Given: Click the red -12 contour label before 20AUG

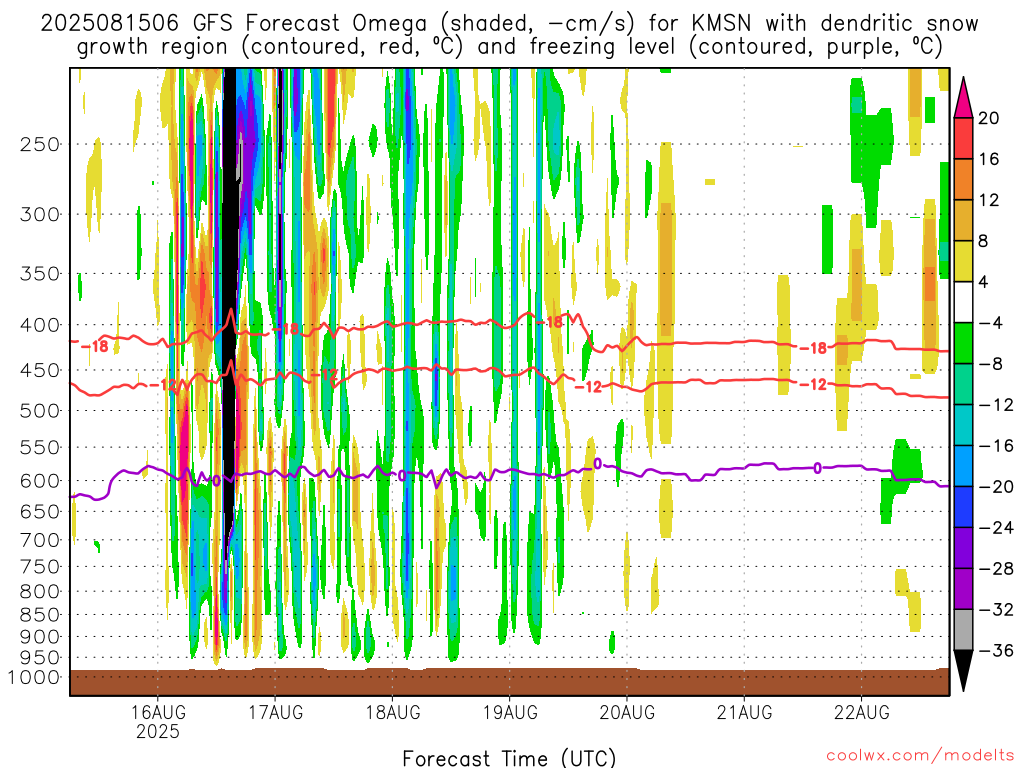Looking at the screenshot, I should (x=588, y=387).
